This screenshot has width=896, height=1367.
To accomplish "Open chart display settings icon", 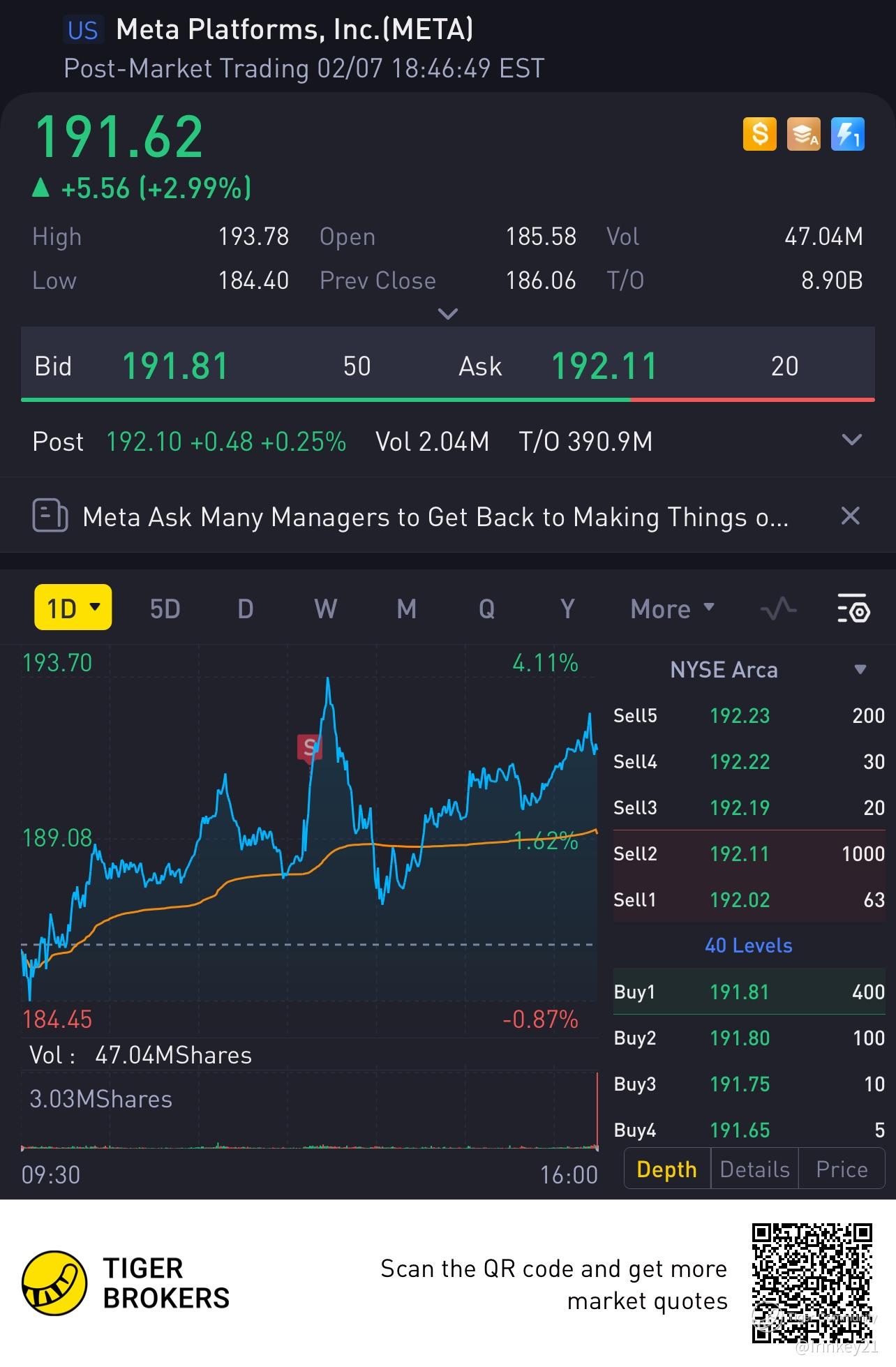I will (x=853, y=608).
